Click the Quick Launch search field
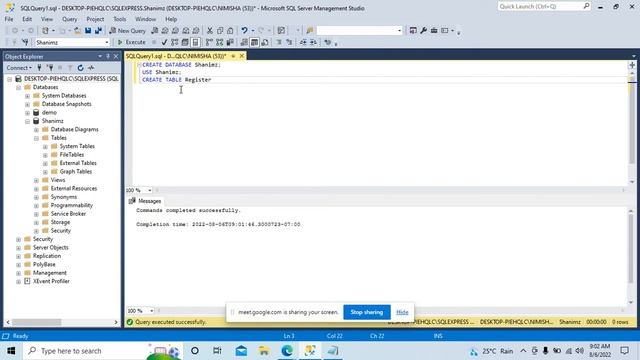The height and width of the screenshot is (360, 640). point(544,6)
